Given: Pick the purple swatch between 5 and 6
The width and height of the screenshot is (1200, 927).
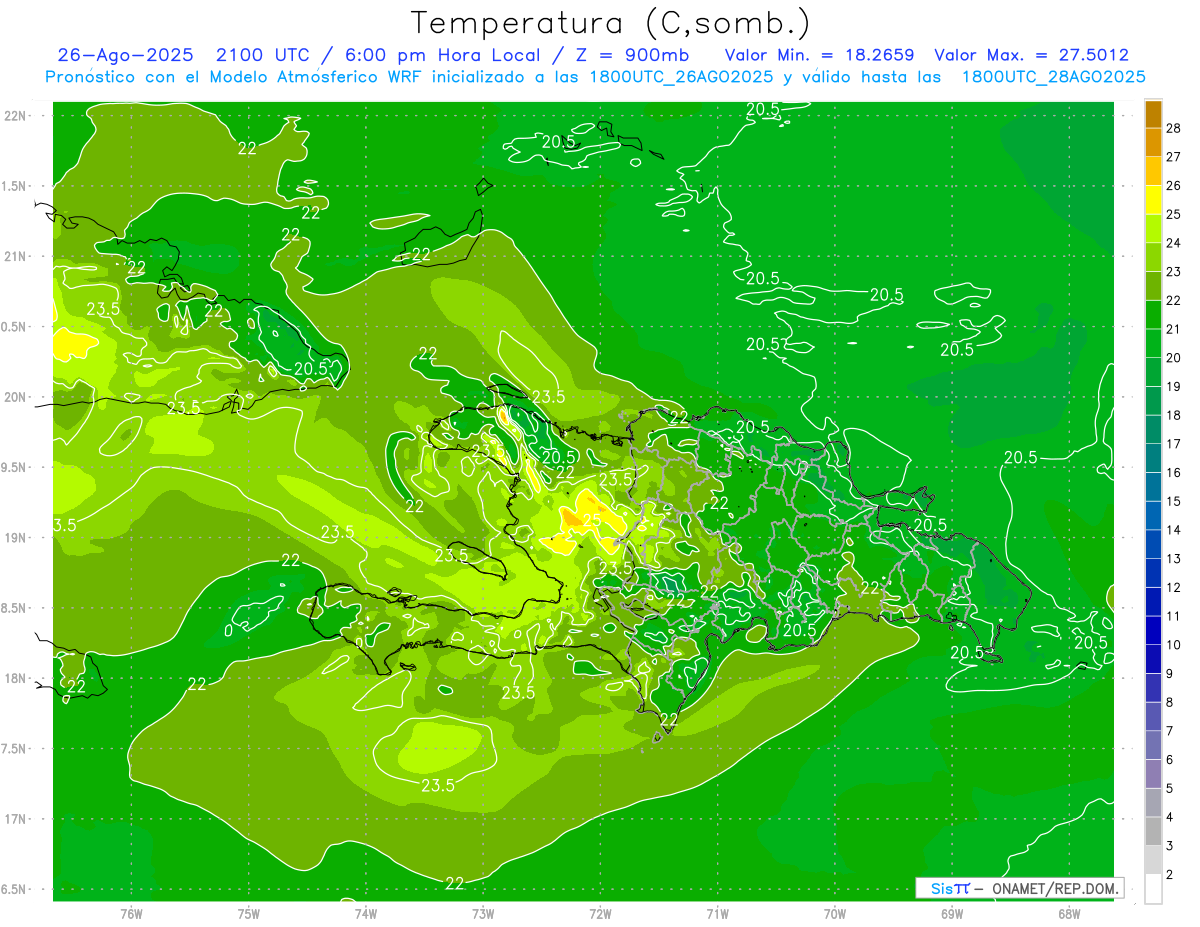Looking at the screenshot, I should 1153,774.
